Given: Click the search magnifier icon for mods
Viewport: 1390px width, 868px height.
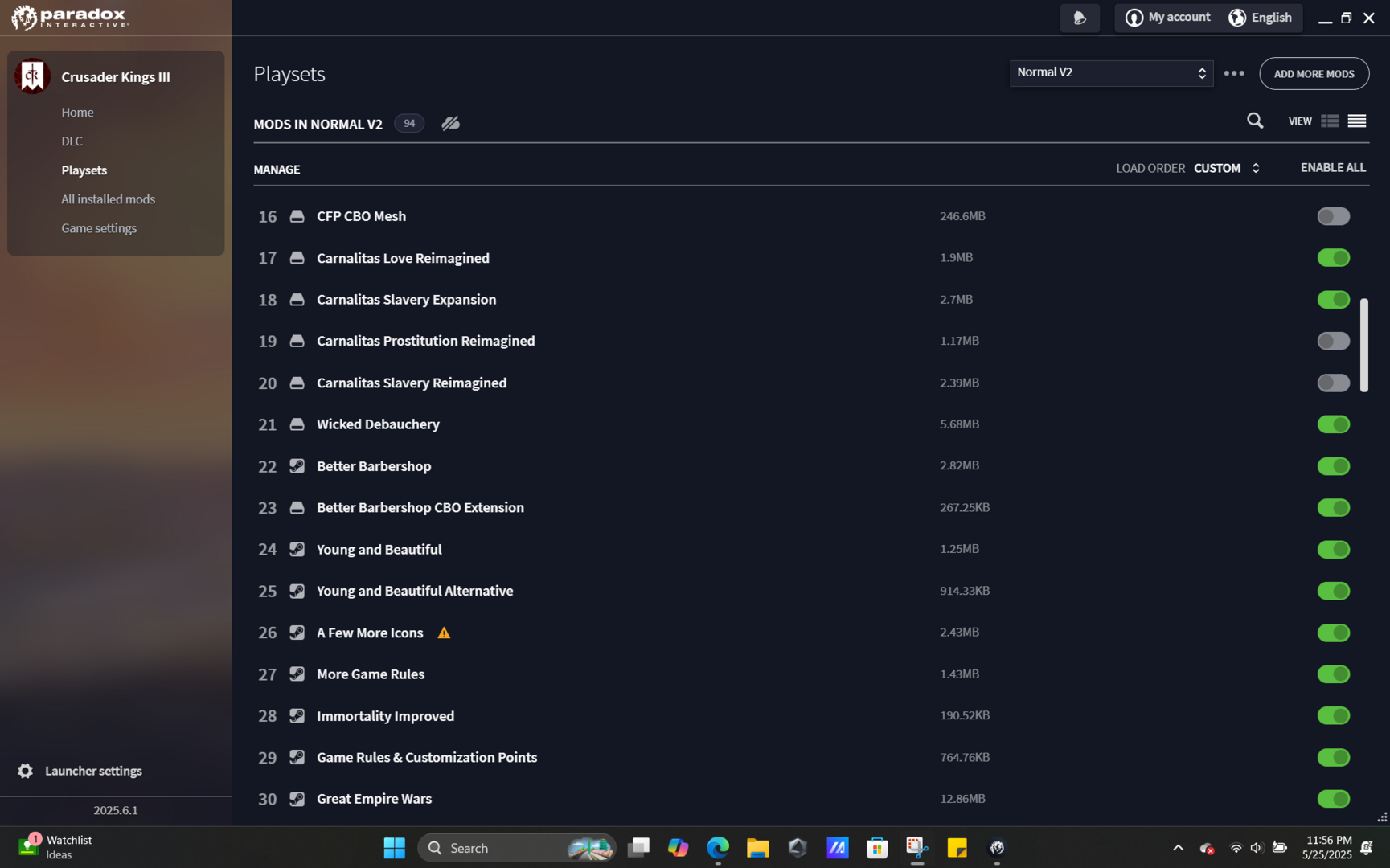Looking at the screenshot, I should point(1255,121).
